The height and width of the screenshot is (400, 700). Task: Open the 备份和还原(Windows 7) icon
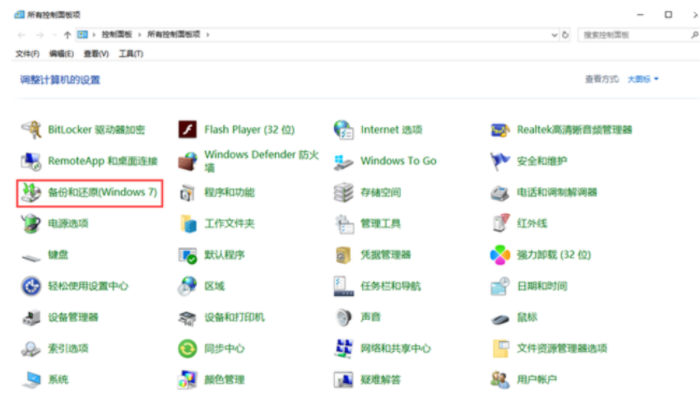click(x=31, y=192)
